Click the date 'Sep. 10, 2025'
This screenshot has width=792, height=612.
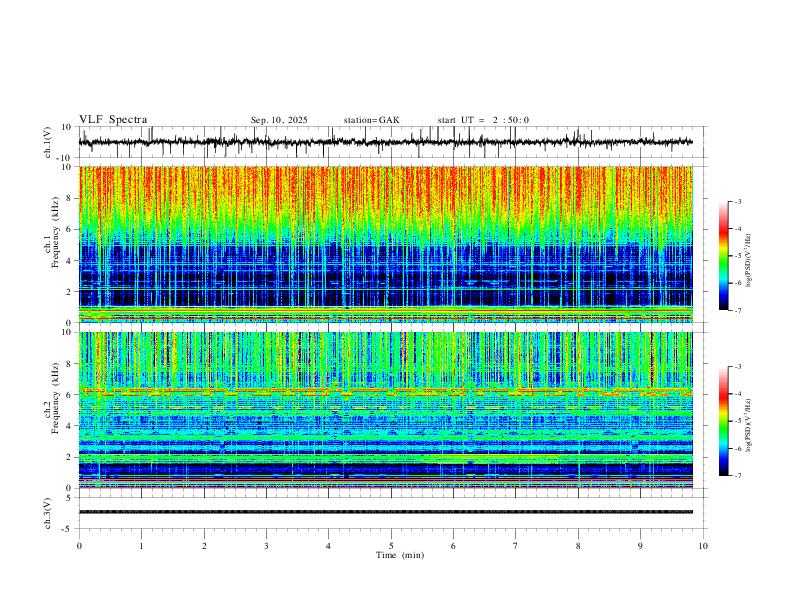point(279,120)
